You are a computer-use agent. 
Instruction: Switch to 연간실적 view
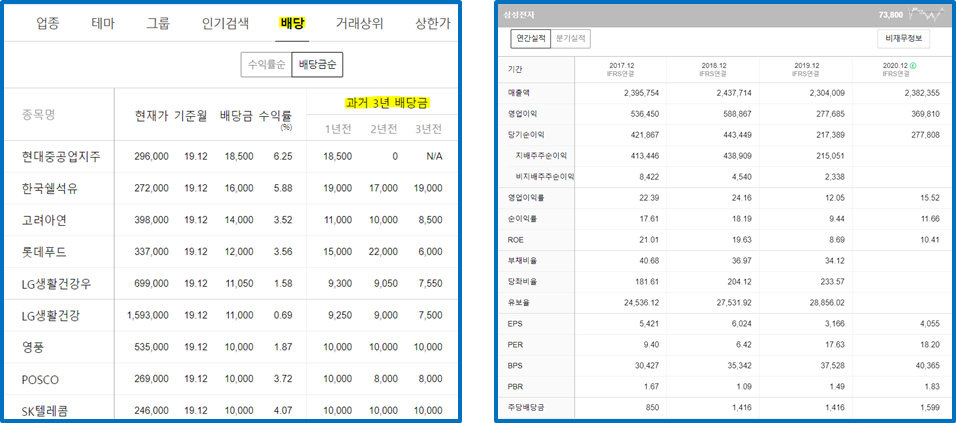pyautogui.click(x=530, y=38)
